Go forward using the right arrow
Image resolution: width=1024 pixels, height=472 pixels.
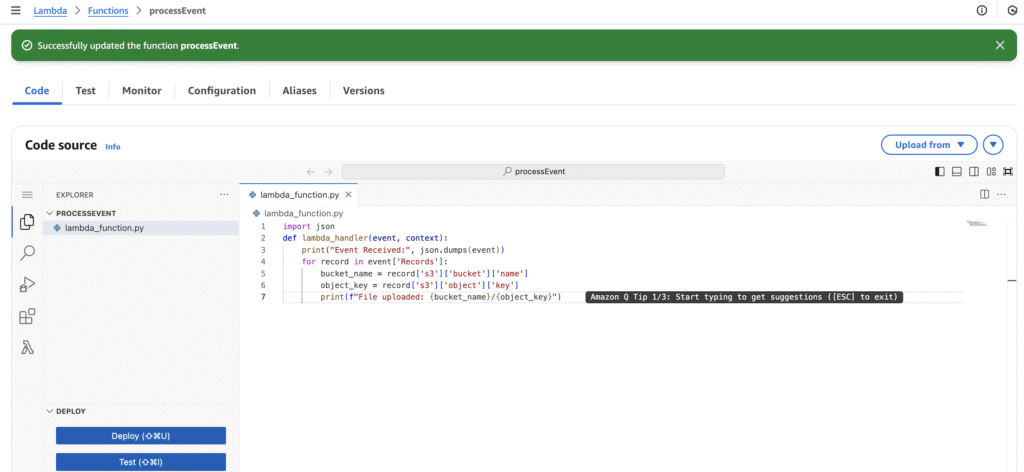click(328, 172)
